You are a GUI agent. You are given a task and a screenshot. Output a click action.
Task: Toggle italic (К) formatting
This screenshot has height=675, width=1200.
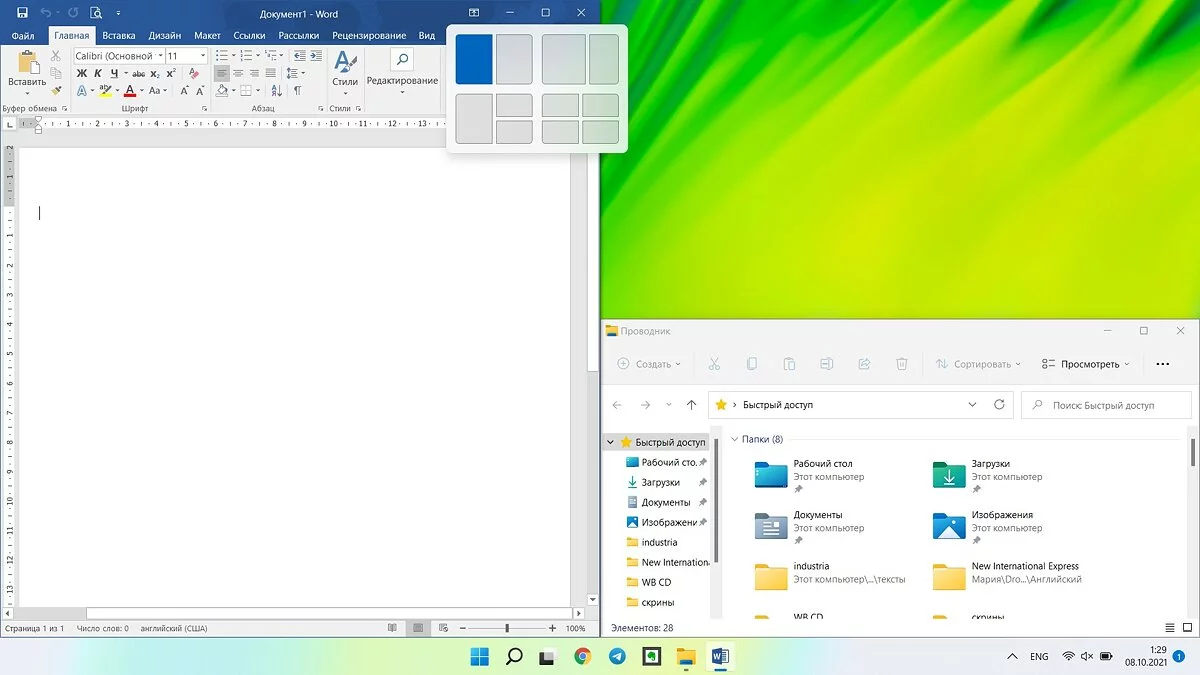(x=98, y=73)
